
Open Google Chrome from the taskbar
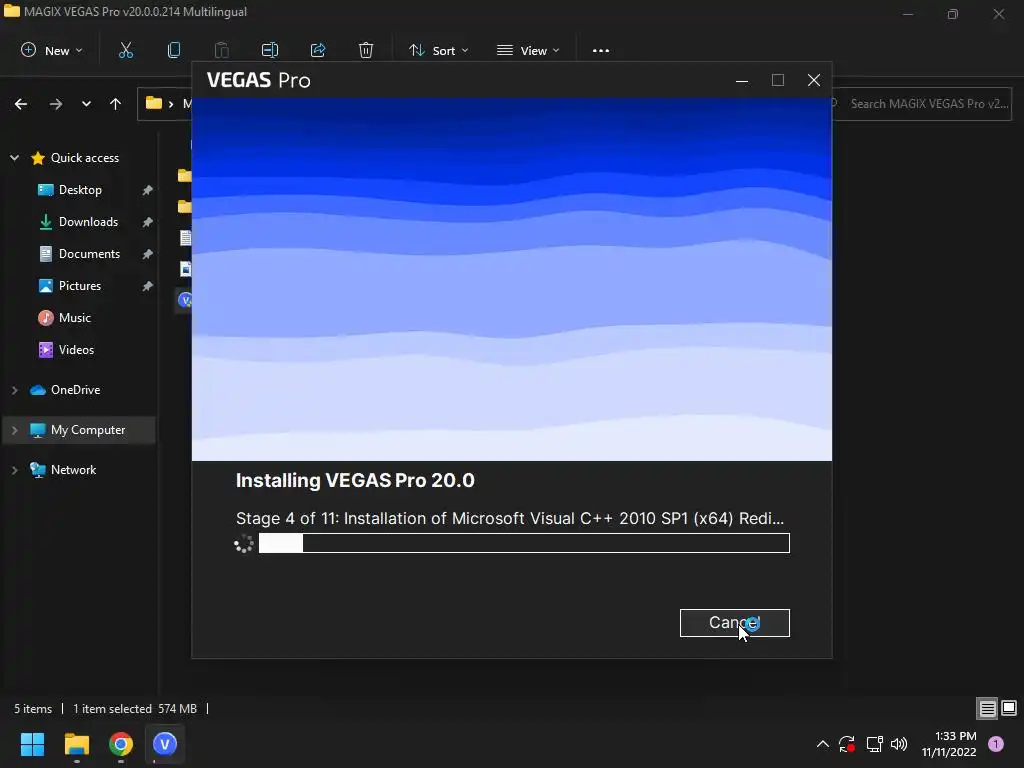pos(121,744)
